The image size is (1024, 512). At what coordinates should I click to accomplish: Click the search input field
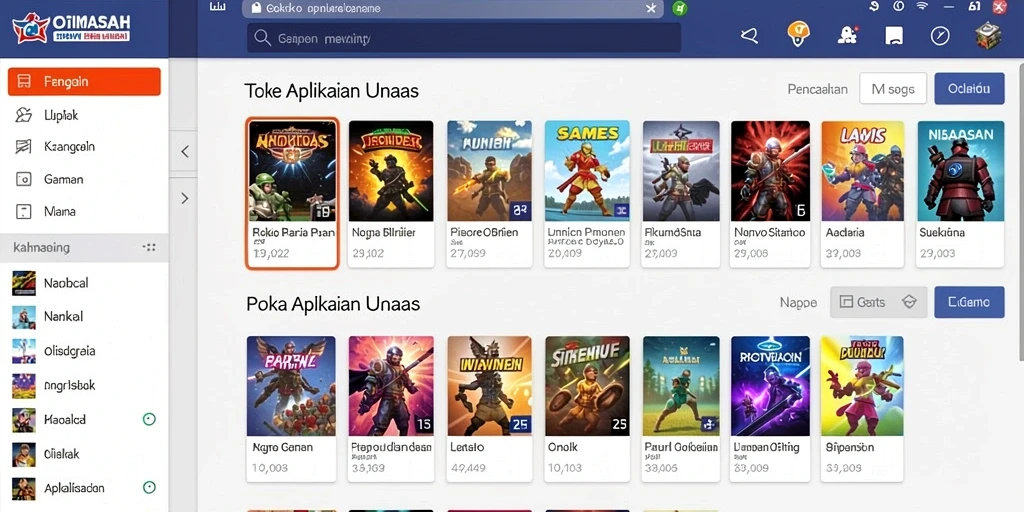[x=464, y=39]
